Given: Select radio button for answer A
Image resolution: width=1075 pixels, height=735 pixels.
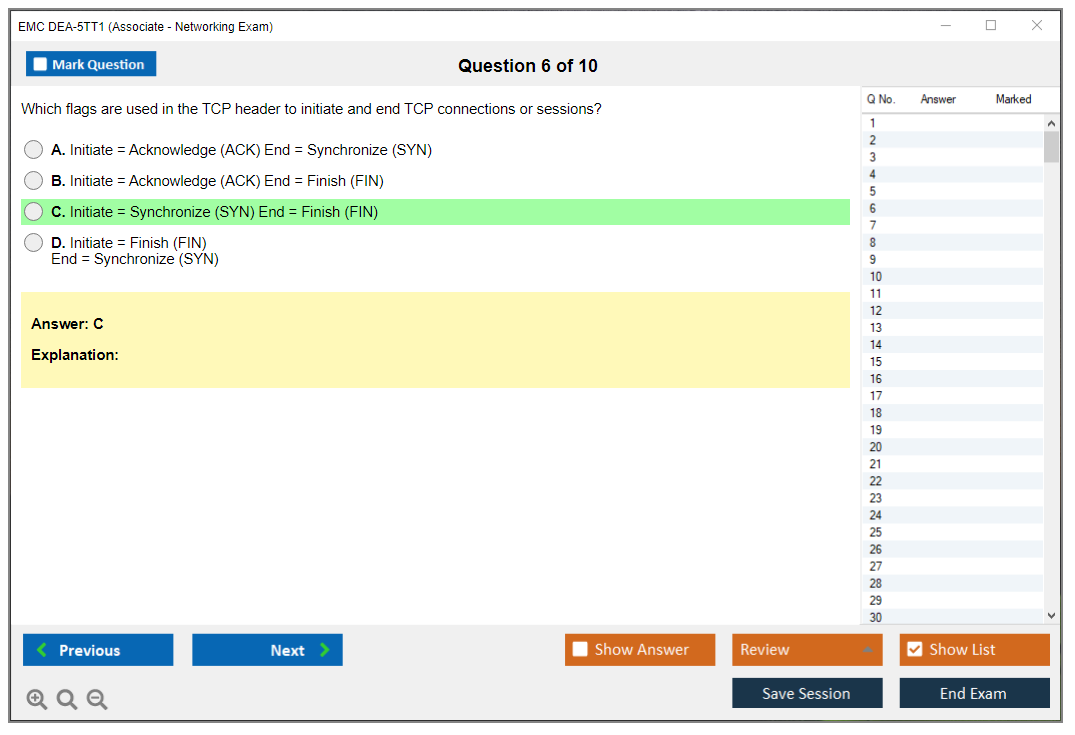Looking at the screenshot, I should pos(34,150).
